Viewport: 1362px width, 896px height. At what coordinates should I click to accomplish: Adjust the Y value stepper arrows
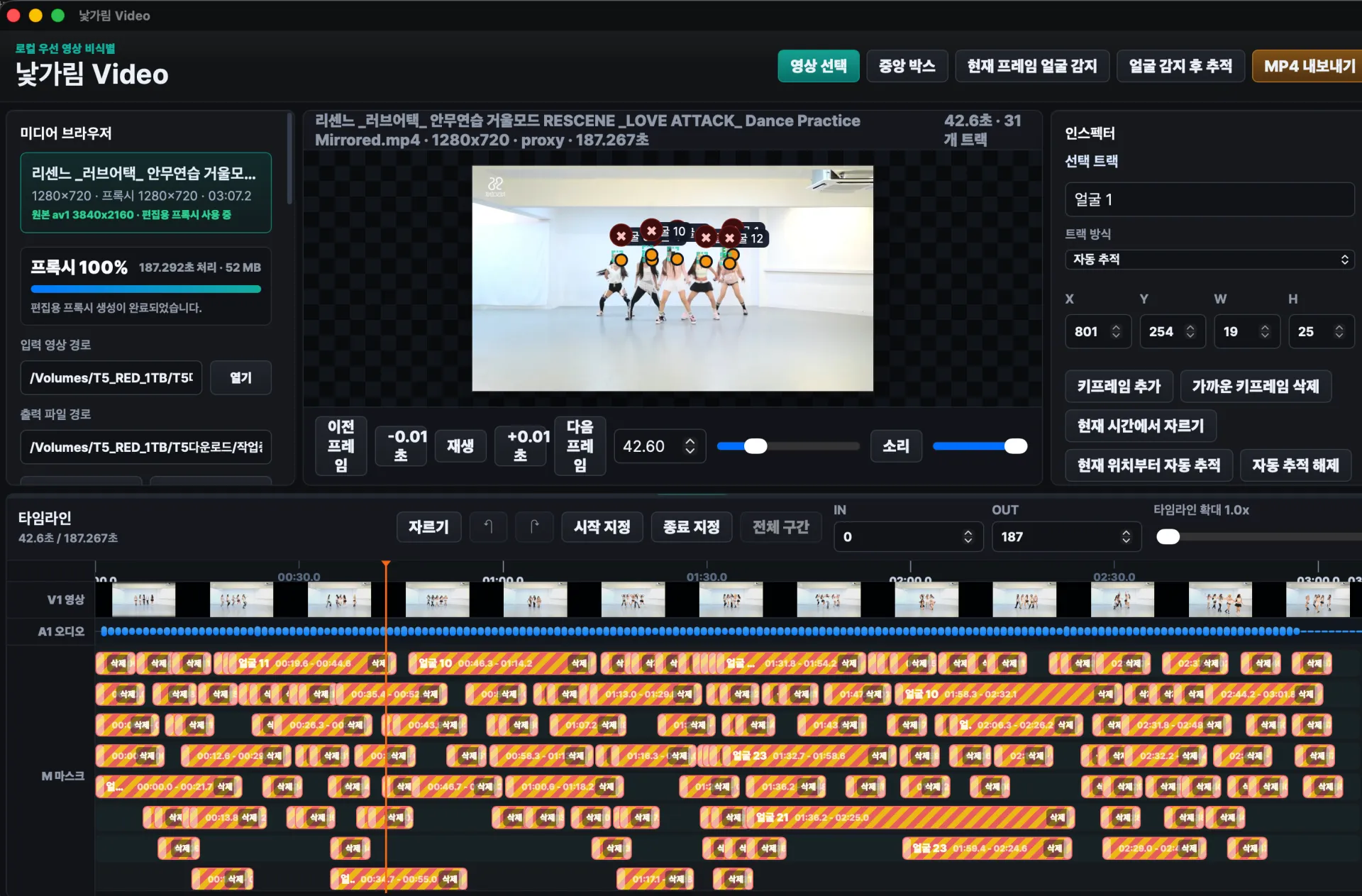(1190, 331)
